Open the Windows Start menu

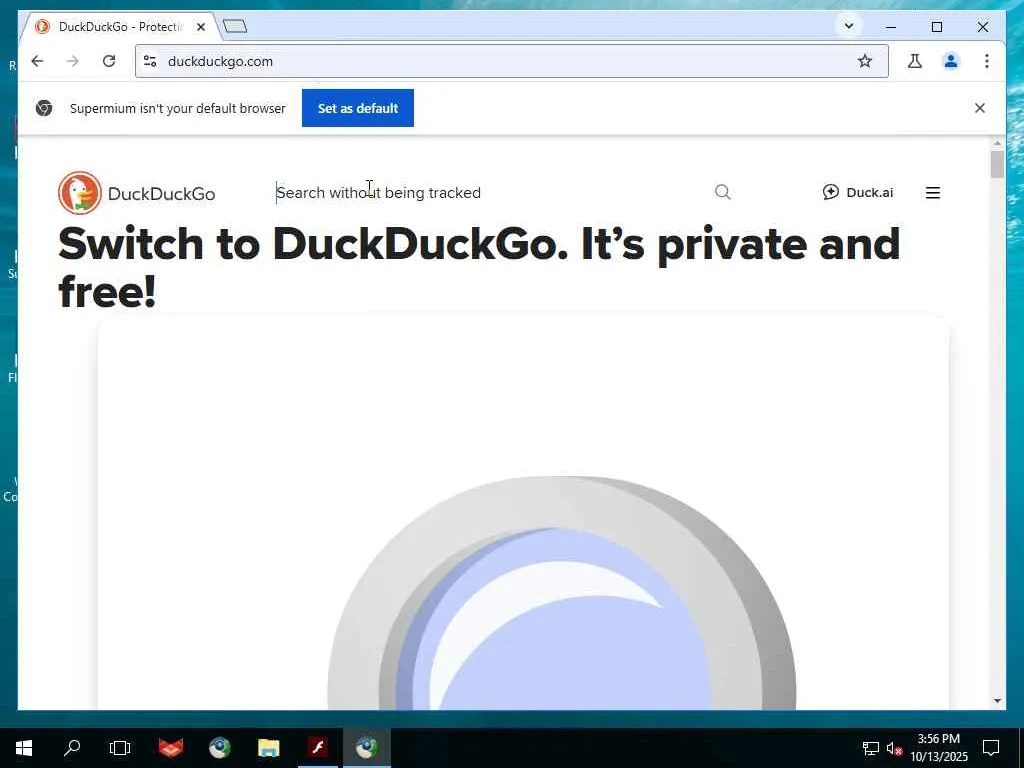[24, 748]
